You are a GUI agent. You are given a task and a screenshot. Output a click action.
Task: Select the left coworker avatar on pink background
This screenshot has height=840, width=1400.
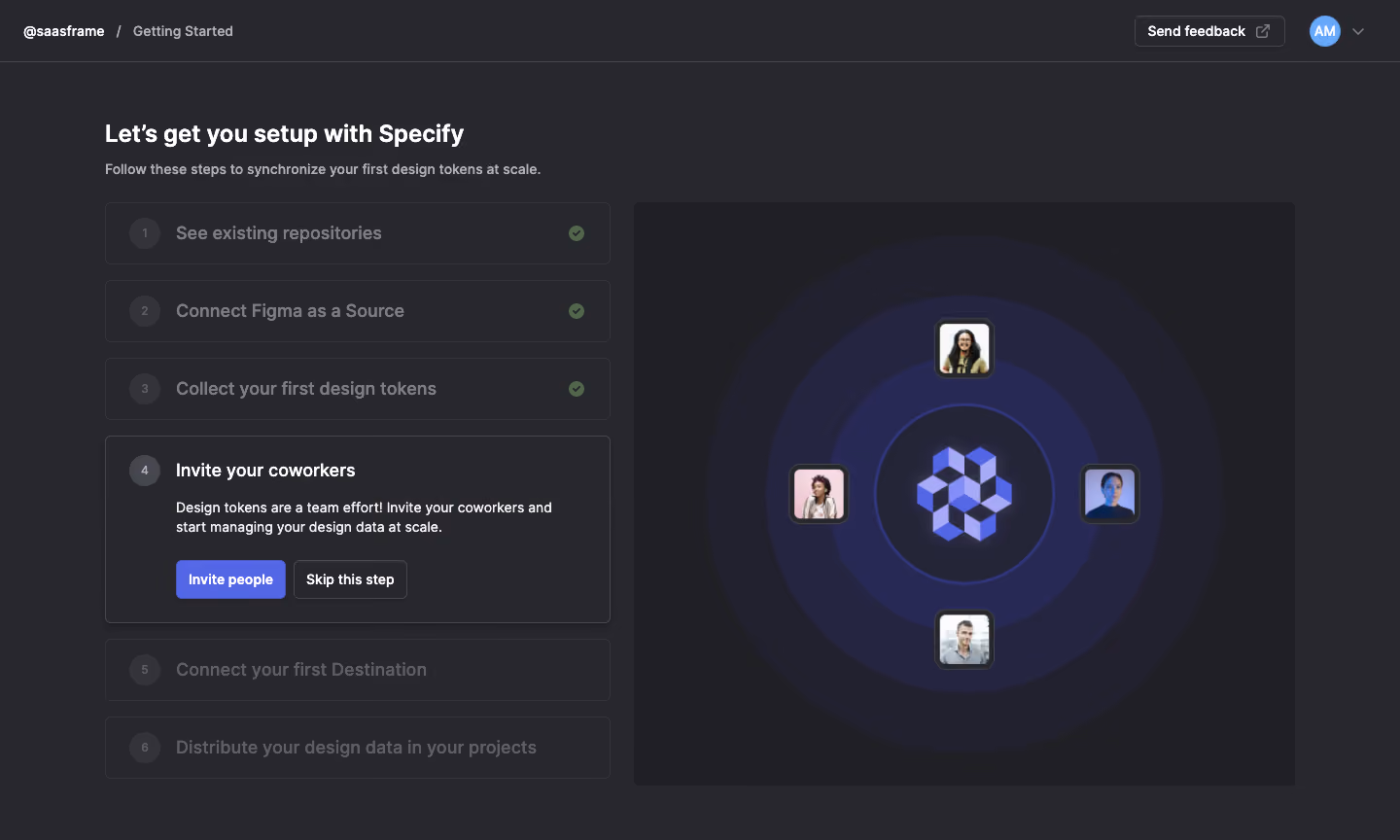(x=819, y=494)
